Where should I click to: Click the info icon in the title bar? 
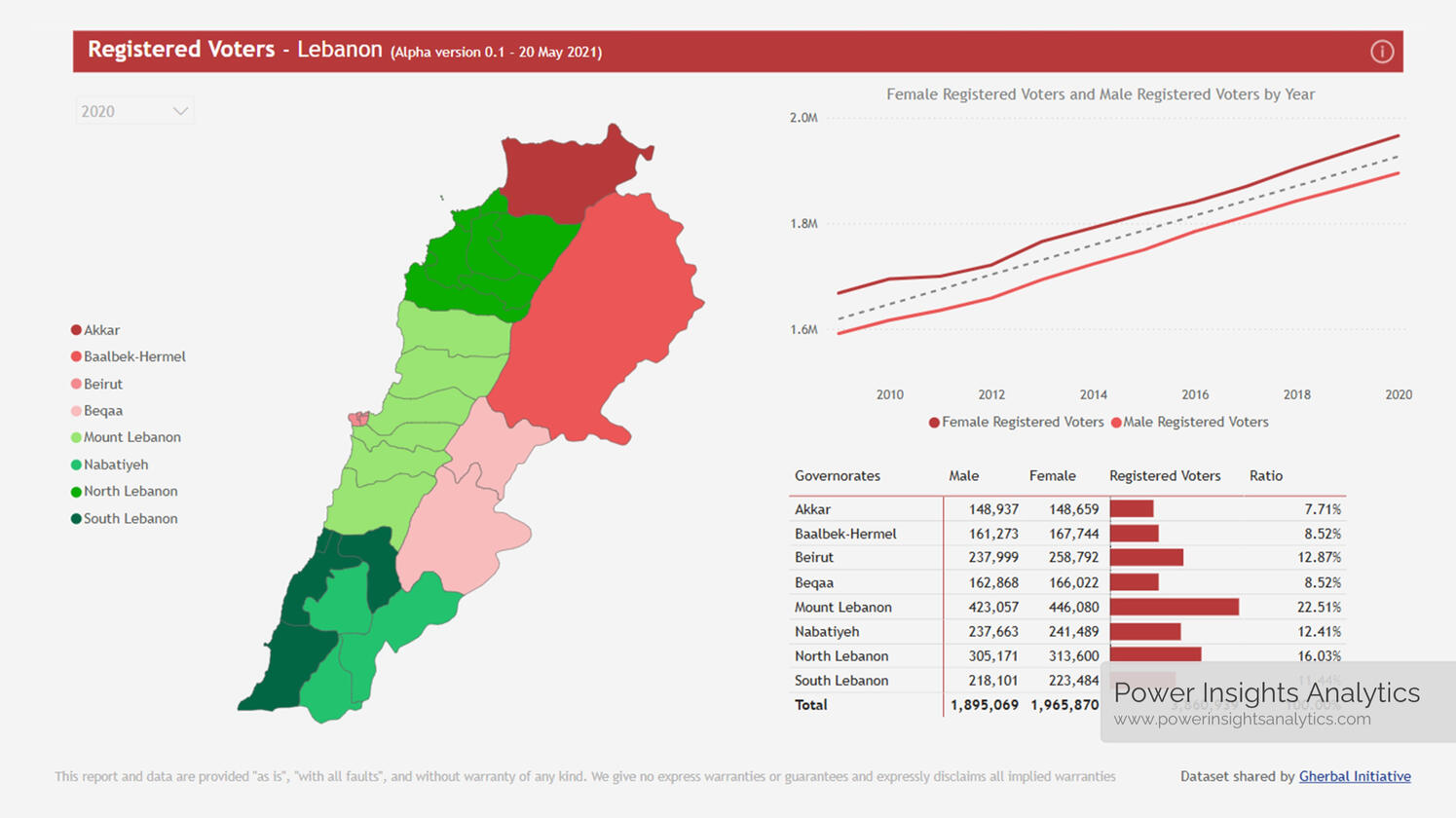point(1381,52)
